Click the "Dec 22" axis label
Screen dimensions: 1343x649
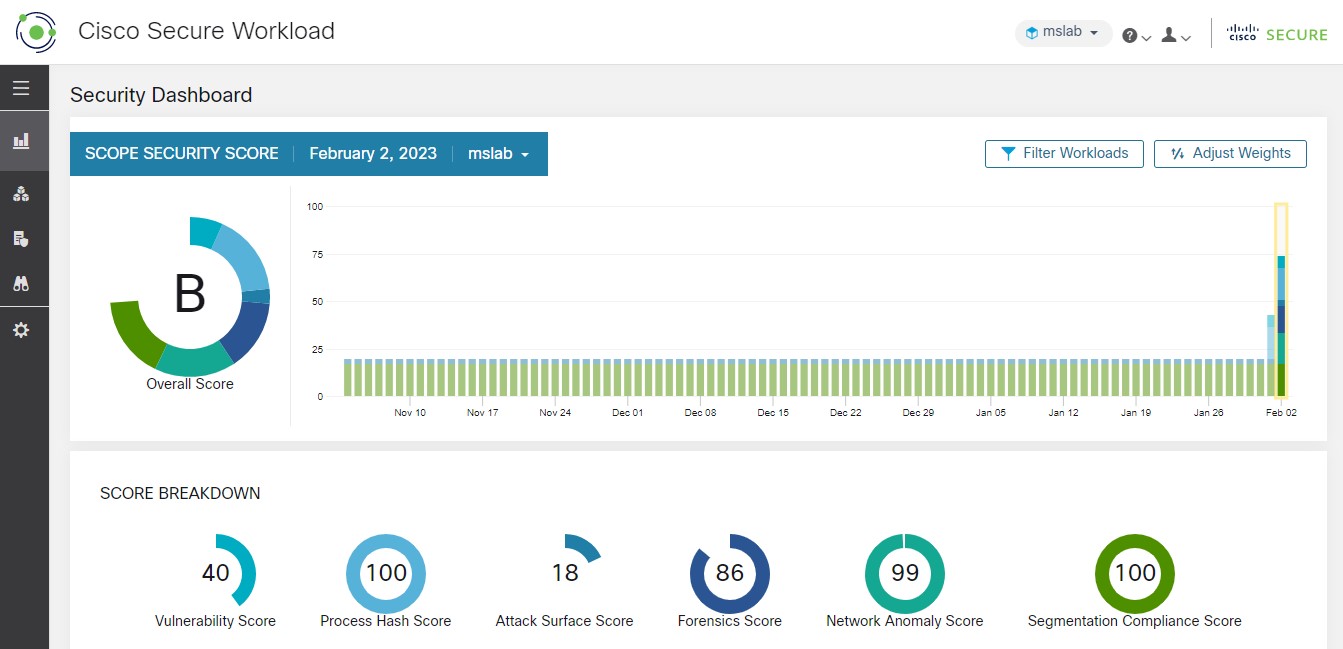click(845, 412)
